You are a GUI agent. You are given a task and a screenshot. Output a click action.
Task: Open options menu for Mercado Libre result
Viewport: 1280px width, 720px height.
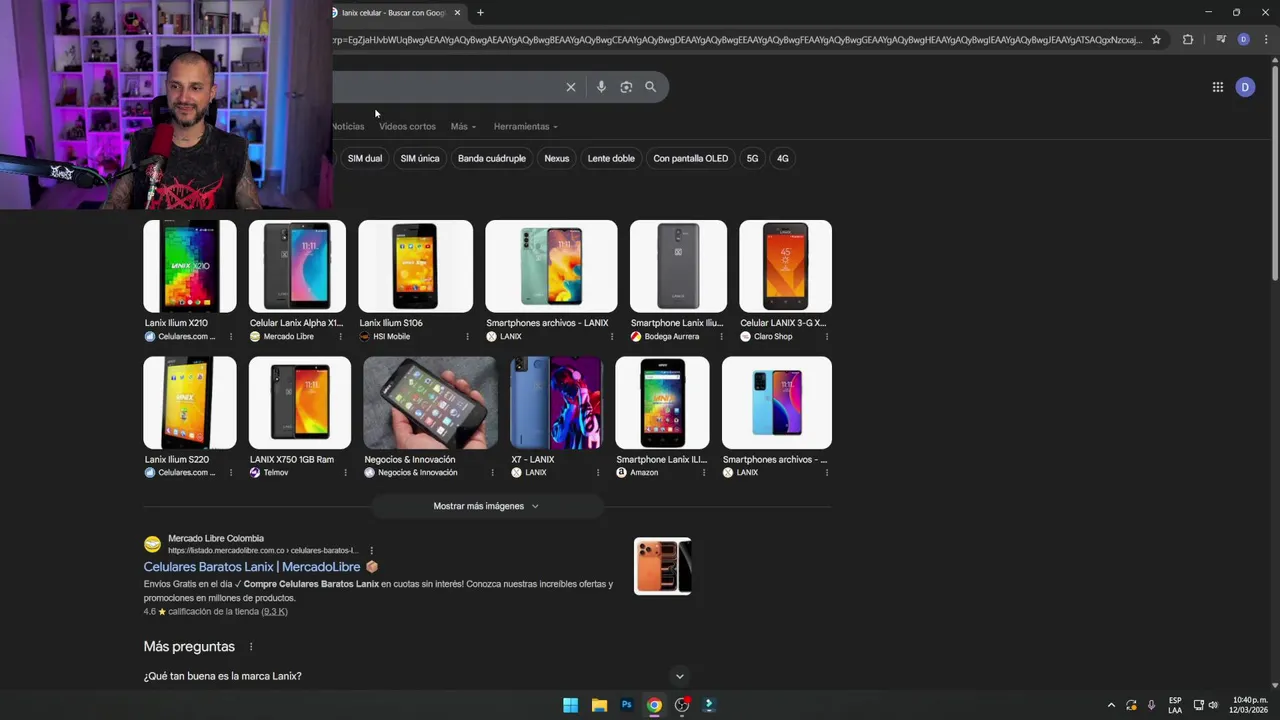[x=372, y=551]
